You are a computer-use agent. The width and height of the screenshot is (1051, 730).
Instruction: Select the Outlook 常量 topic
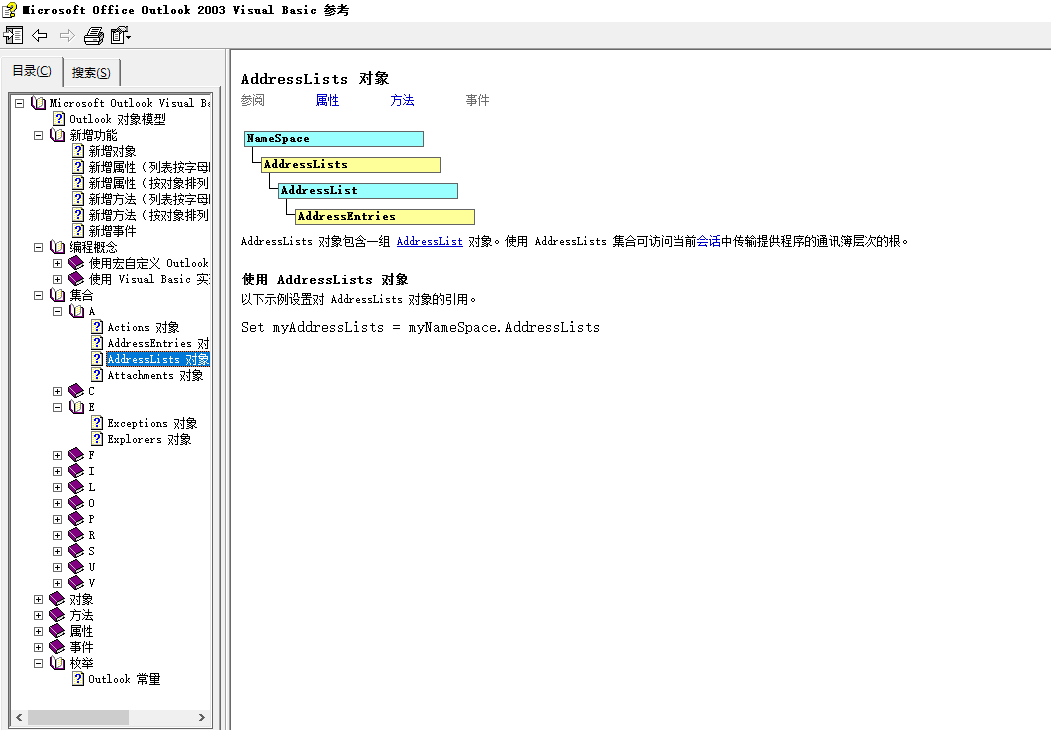pyautogui.click(x=118, y=679)
